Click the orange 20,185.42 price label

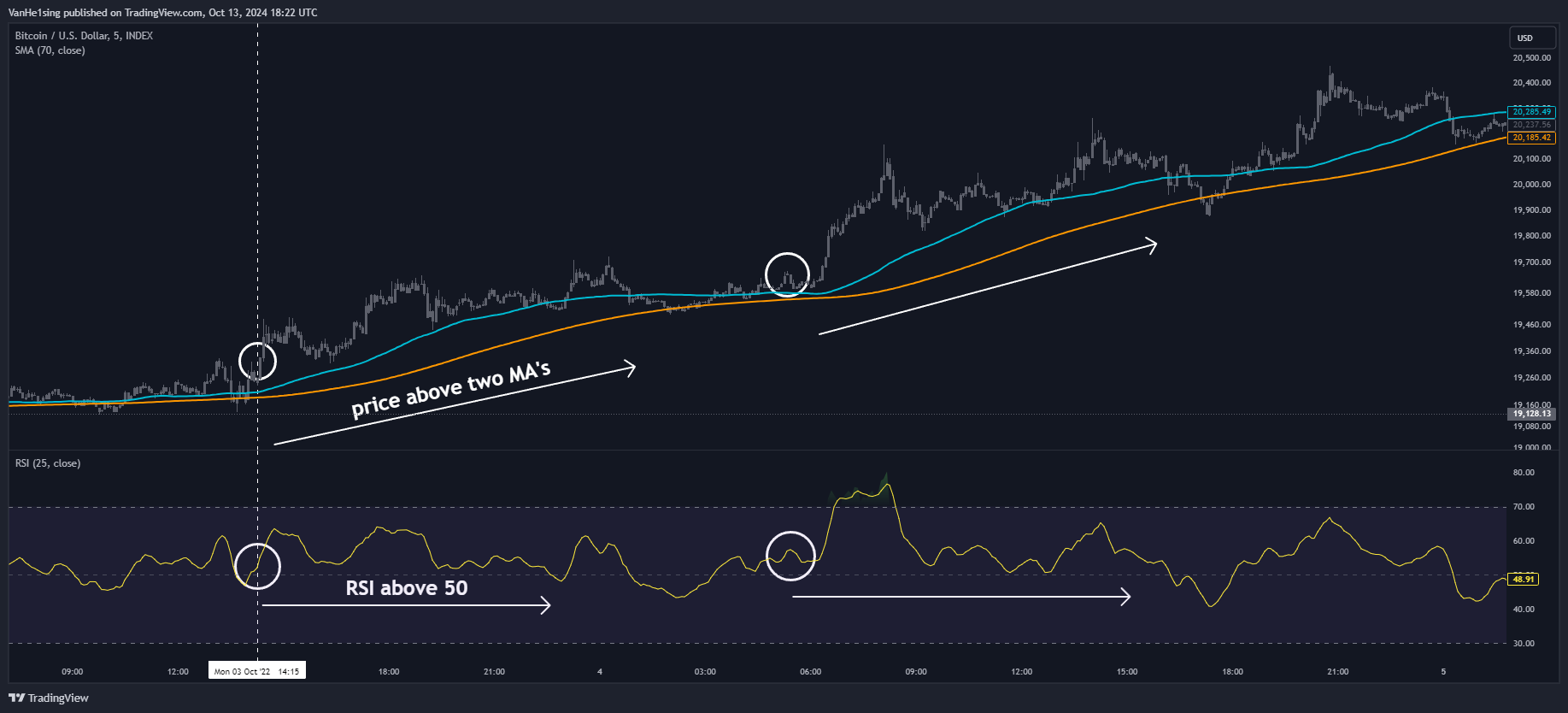(x=1531, y=138)
